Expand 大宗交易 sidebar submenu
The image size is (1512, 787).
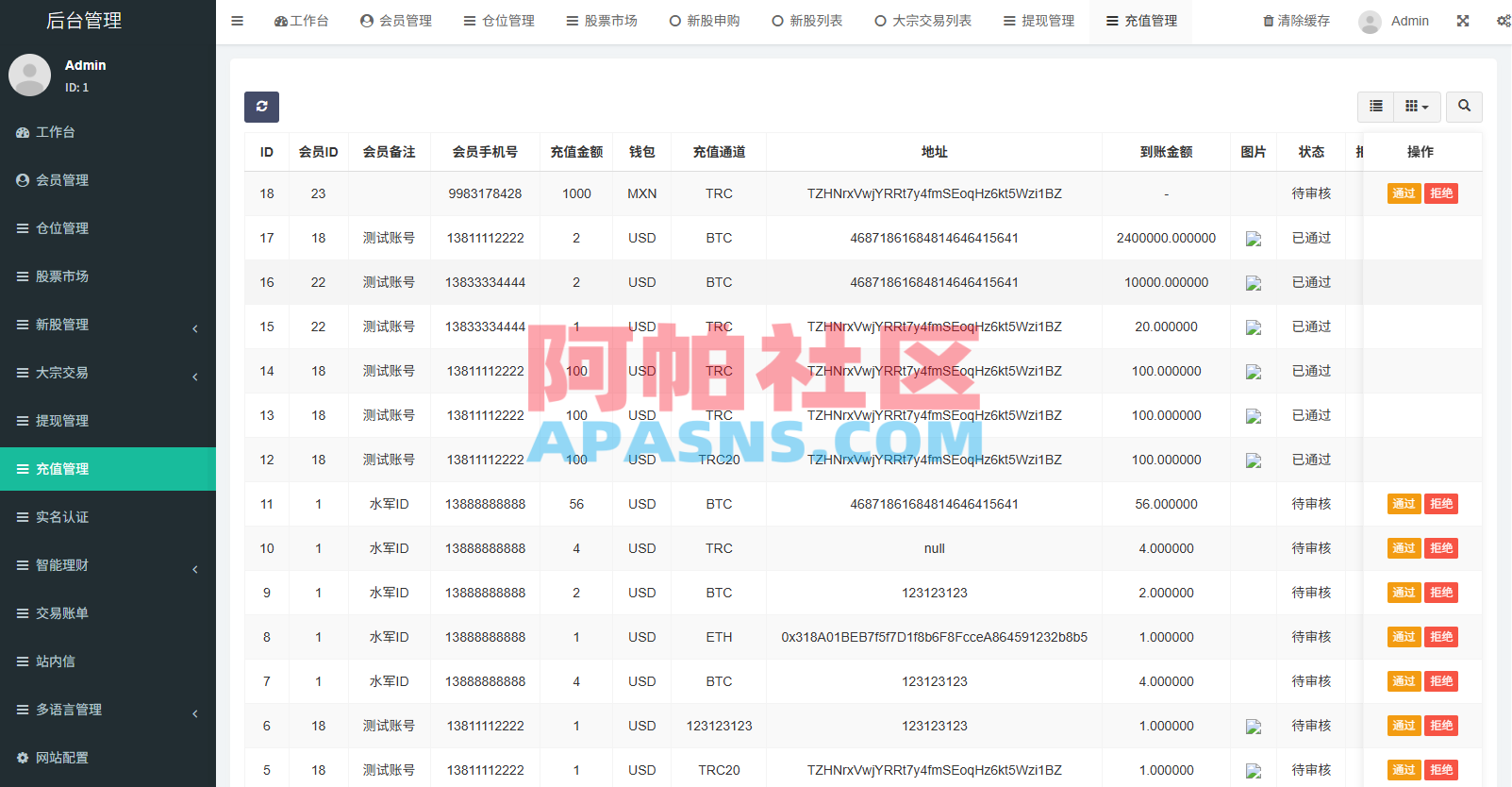click(x=108, y=373)
